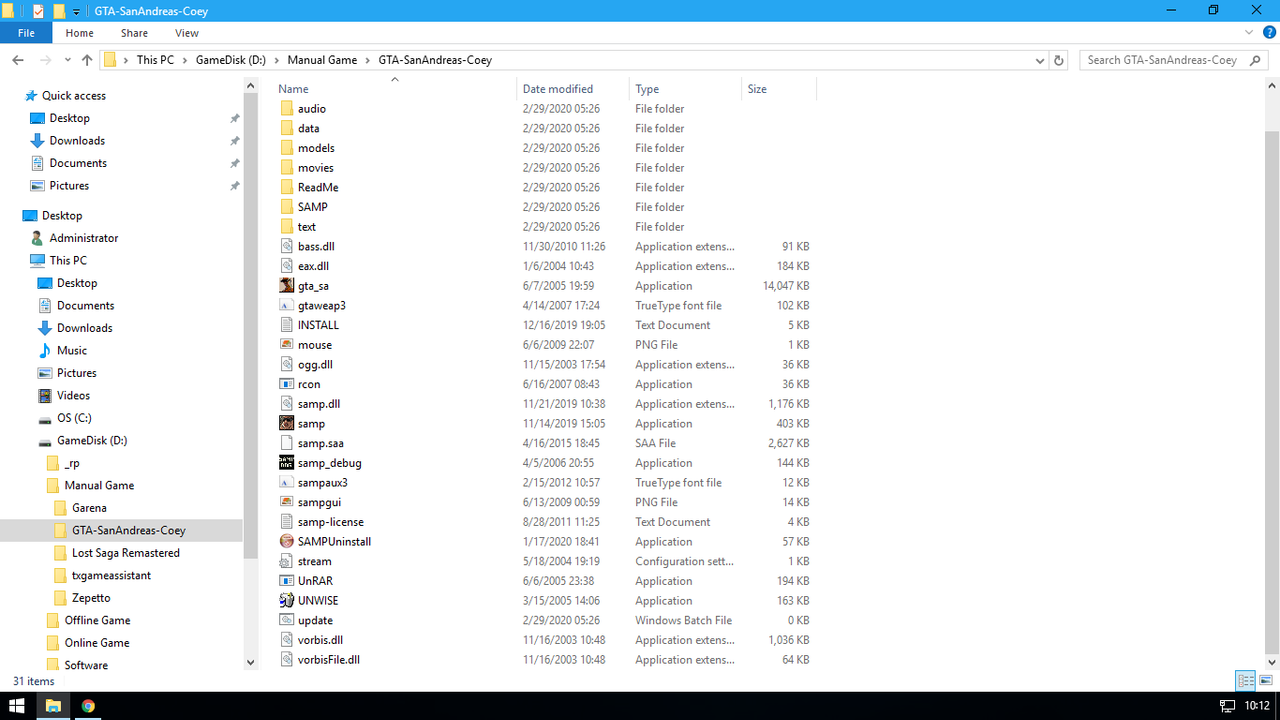Click the Forward navigation arrow

(46, 60)
